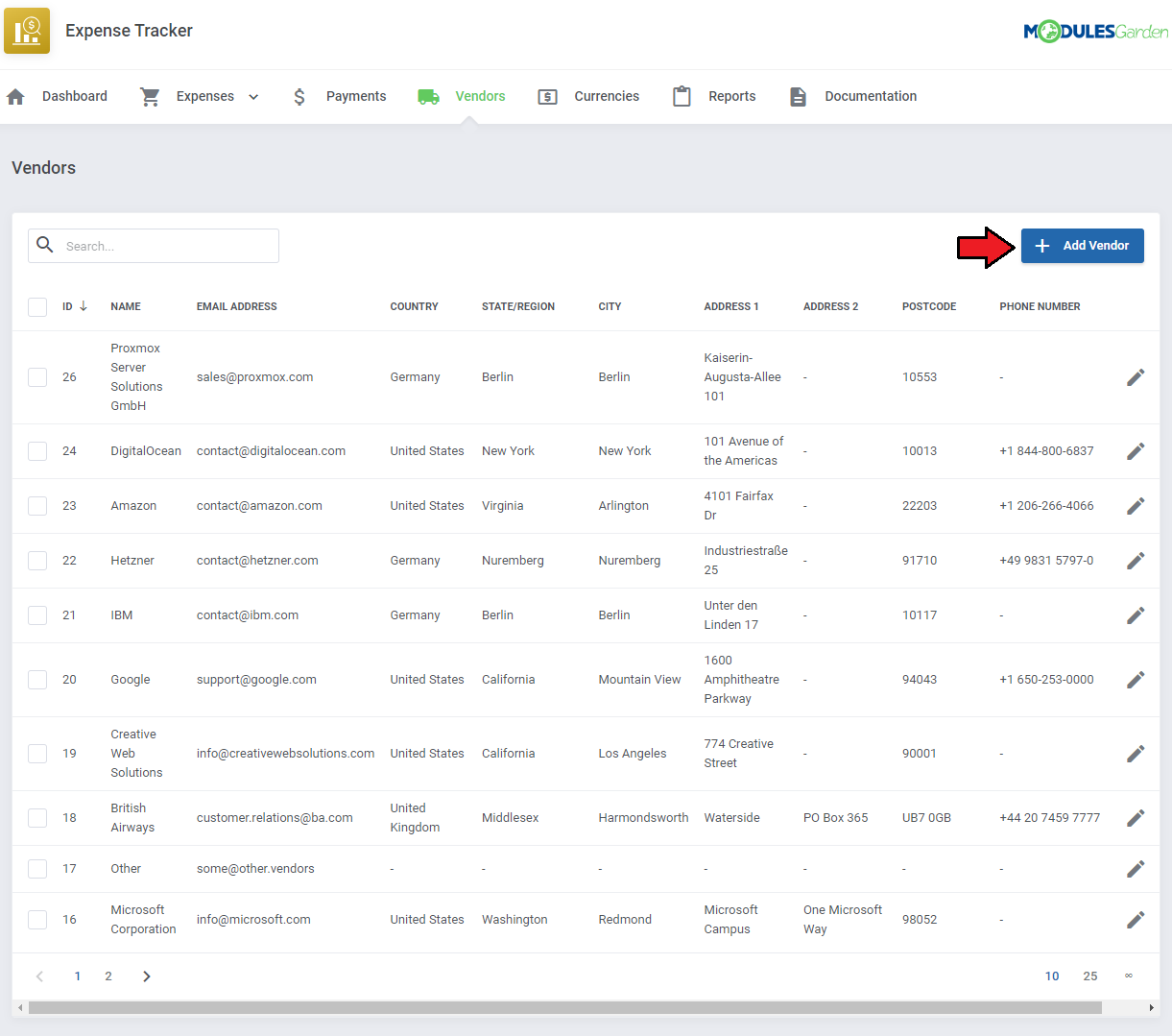Sort by COUNTRY column header
Screen dimensions: 1172x1036
click(415, 307)
